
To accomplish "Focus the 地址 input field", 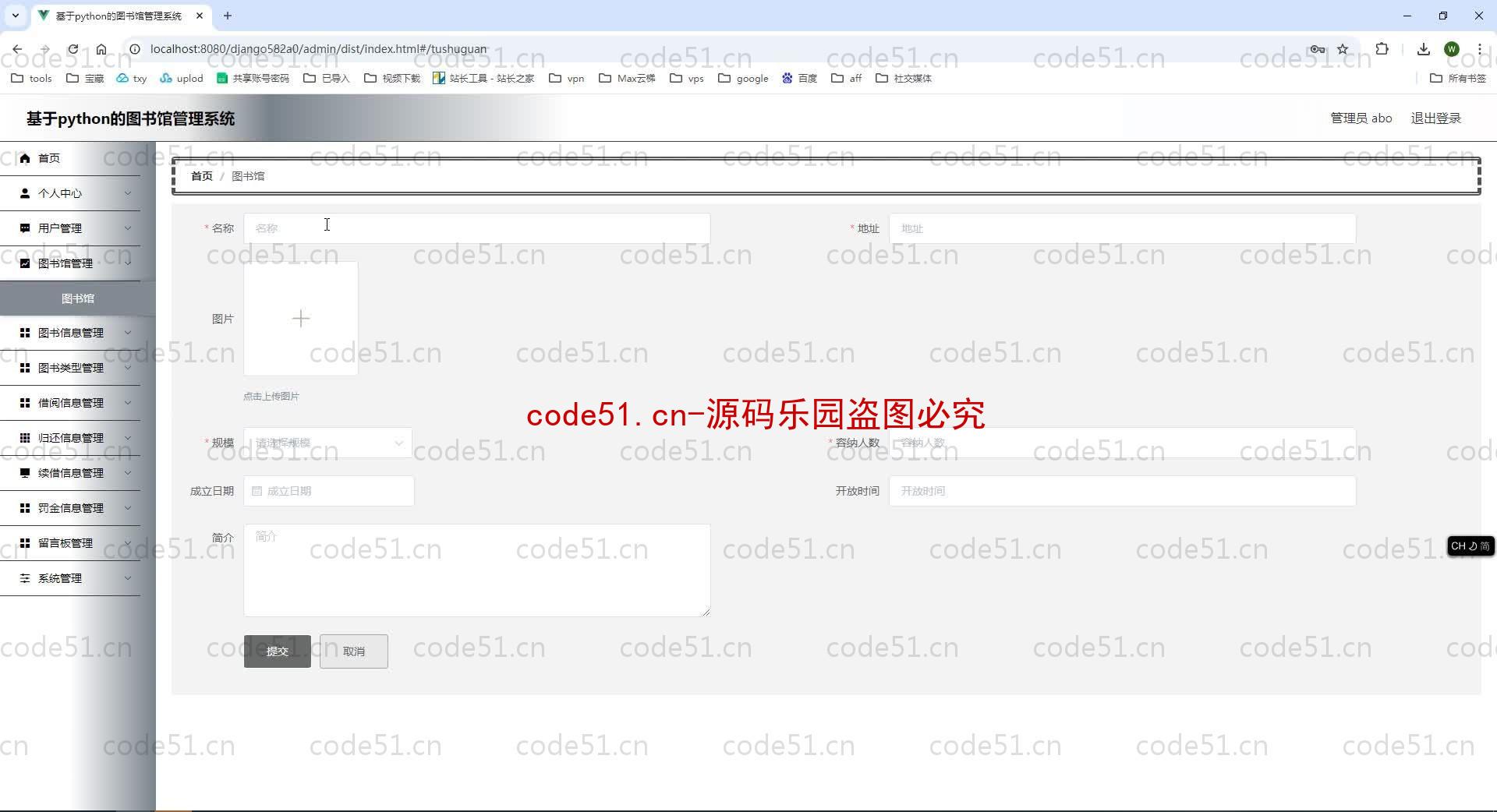I will 1123,228.
